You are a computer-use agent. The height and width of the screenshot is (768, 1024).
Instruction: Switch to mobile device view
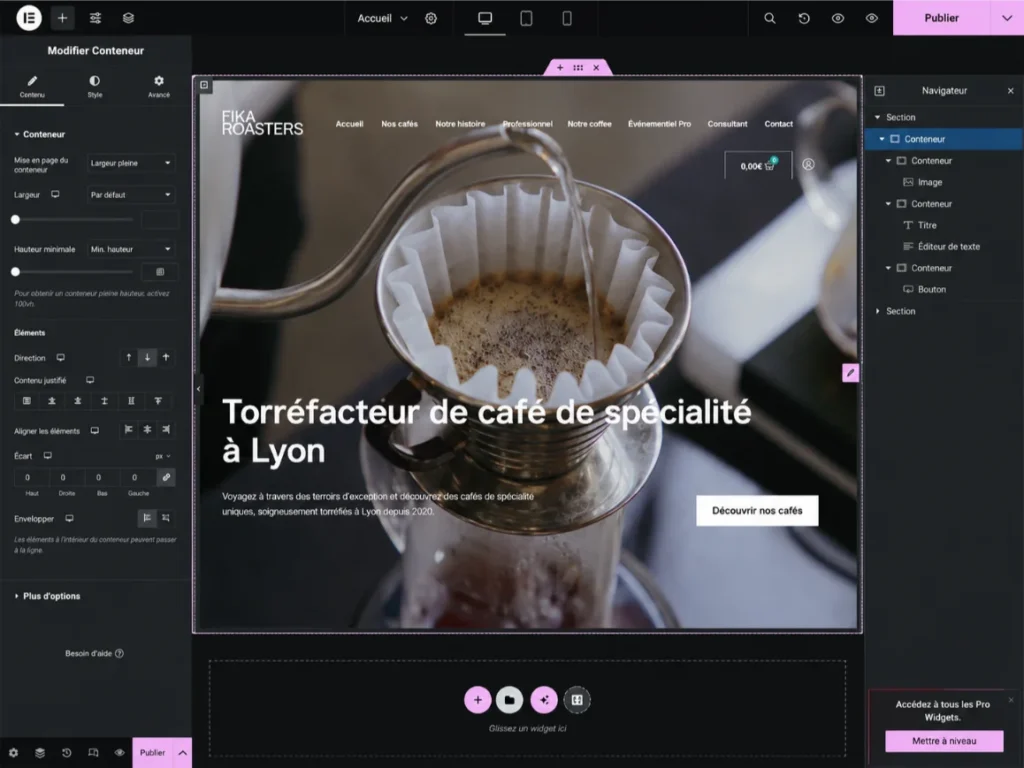click(x=567, y=18)
